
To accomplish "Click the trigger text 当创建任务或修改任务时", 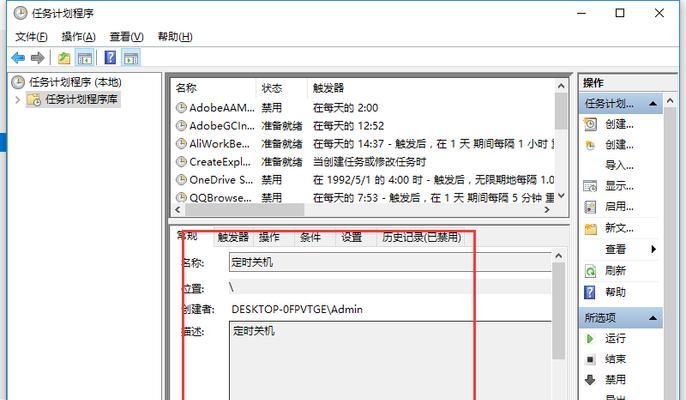I will (x=370, y=162).
